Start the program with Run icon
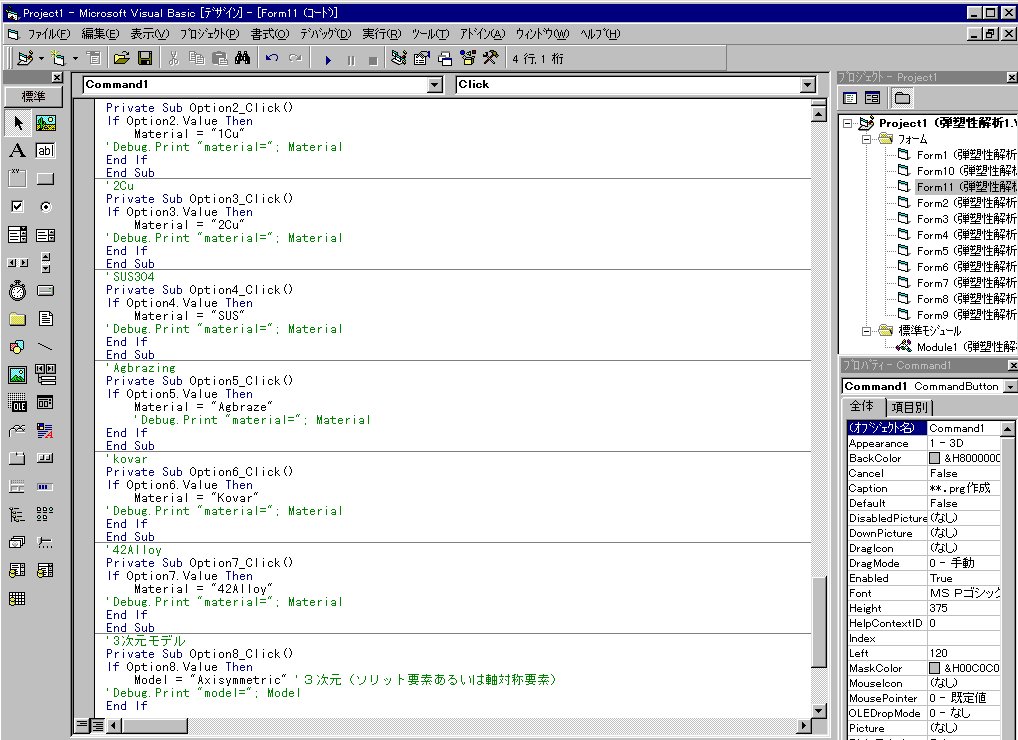The width and height of the screenshot is (1018, 740). coord(328,60)
